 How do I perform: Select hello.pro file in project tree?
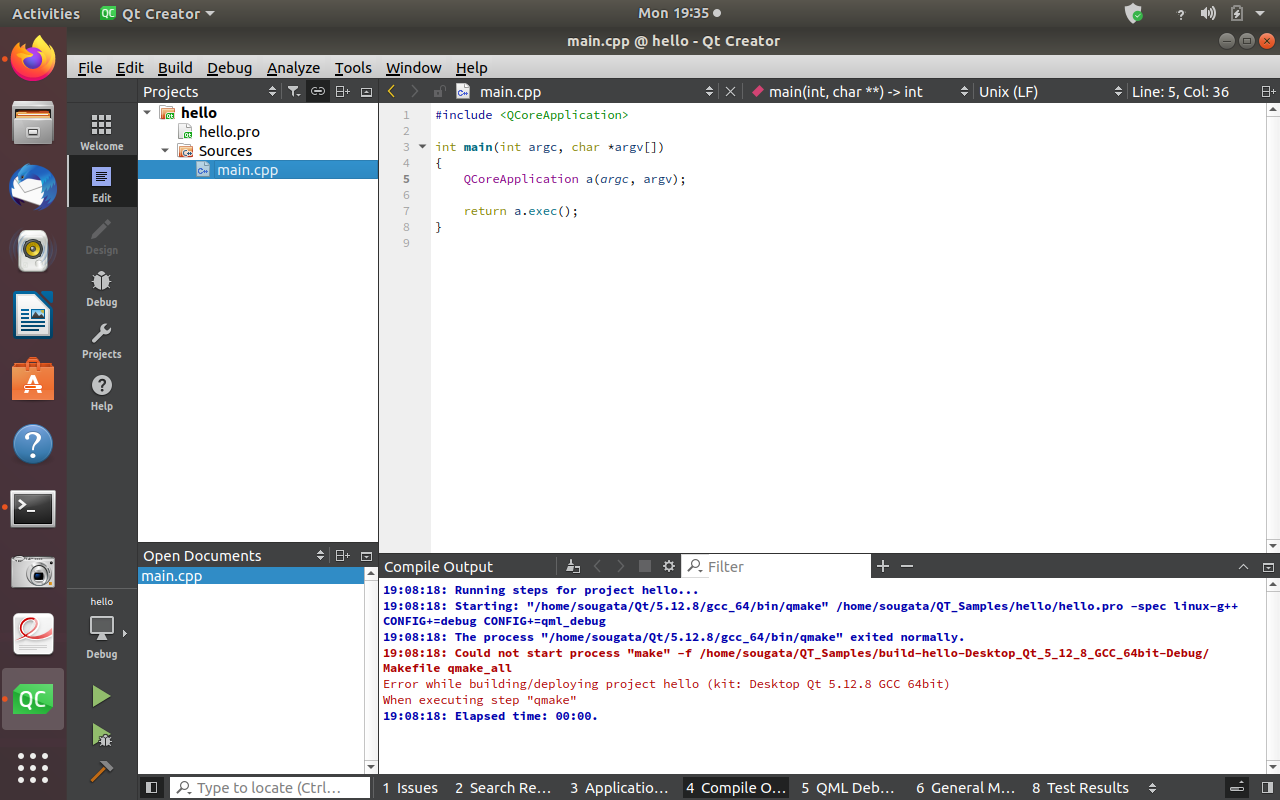pyautogui.click(x=229, y=132)
